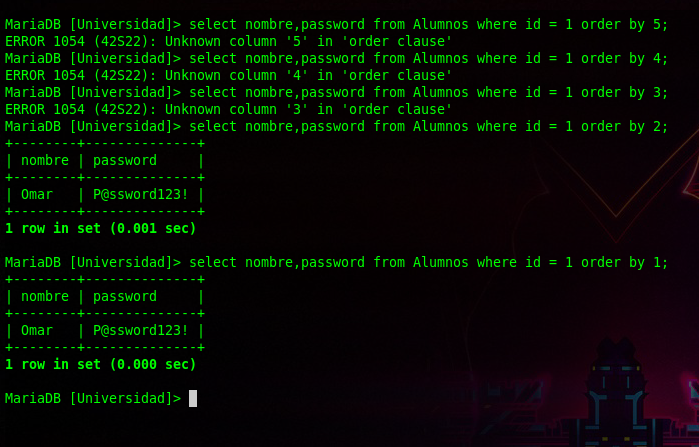The width and height of the screenshot is (699, 447).
Task: Click the query ending in 'order by 4'
Action: [428, 58]
